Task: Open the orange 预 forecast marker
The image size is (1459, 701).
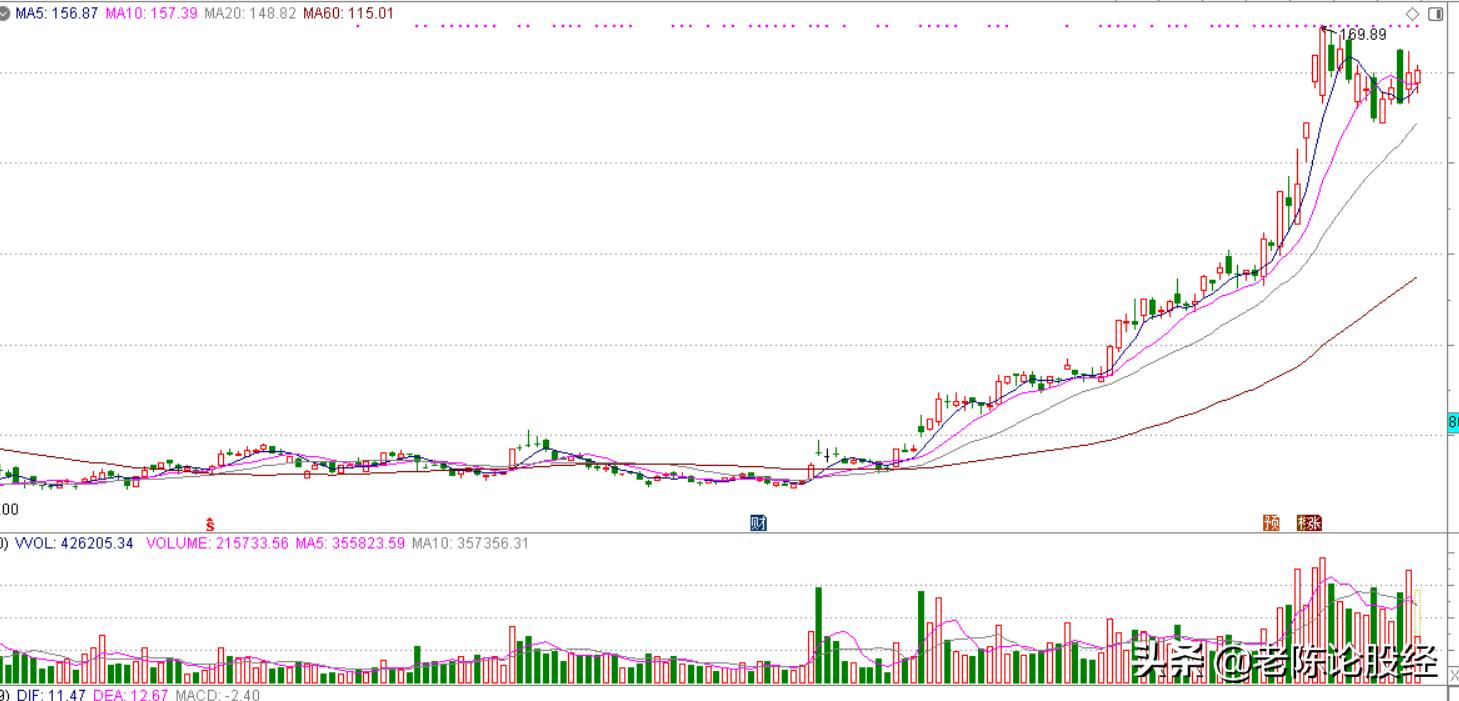Action: (x=1271, y=523)
